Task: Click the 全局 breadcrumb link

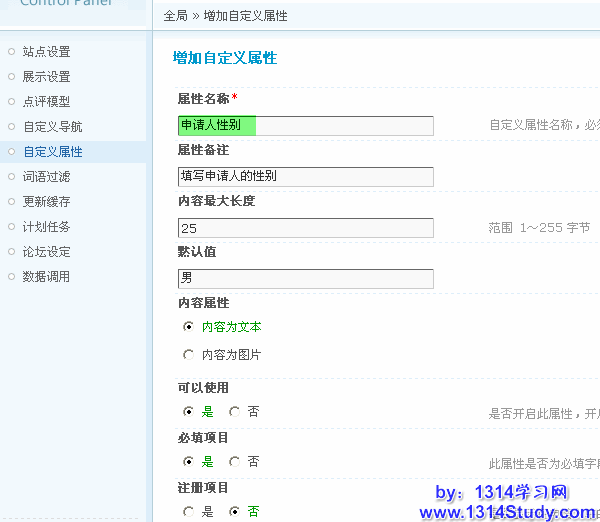Action: click(x=175, y=17)
